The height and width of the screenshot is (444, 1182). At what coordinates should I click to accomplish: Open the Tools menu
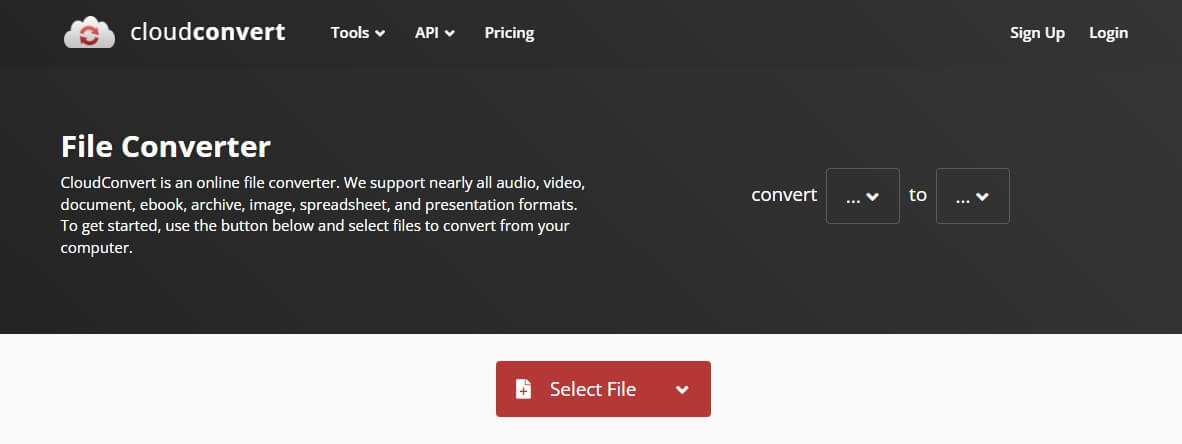pyautogui.click(x=357, y=33)
